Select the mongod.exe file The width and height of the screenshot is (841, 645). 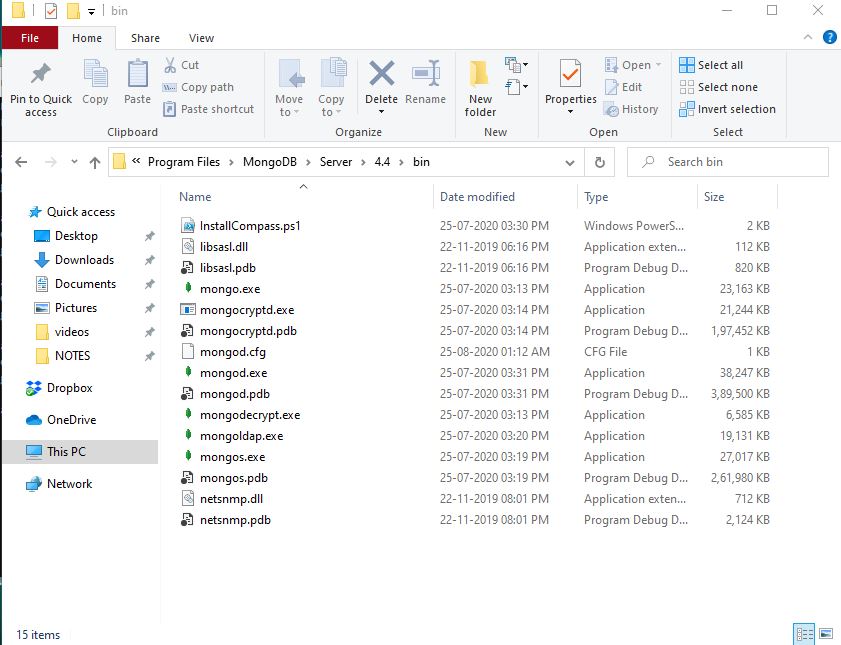[233, 373]
